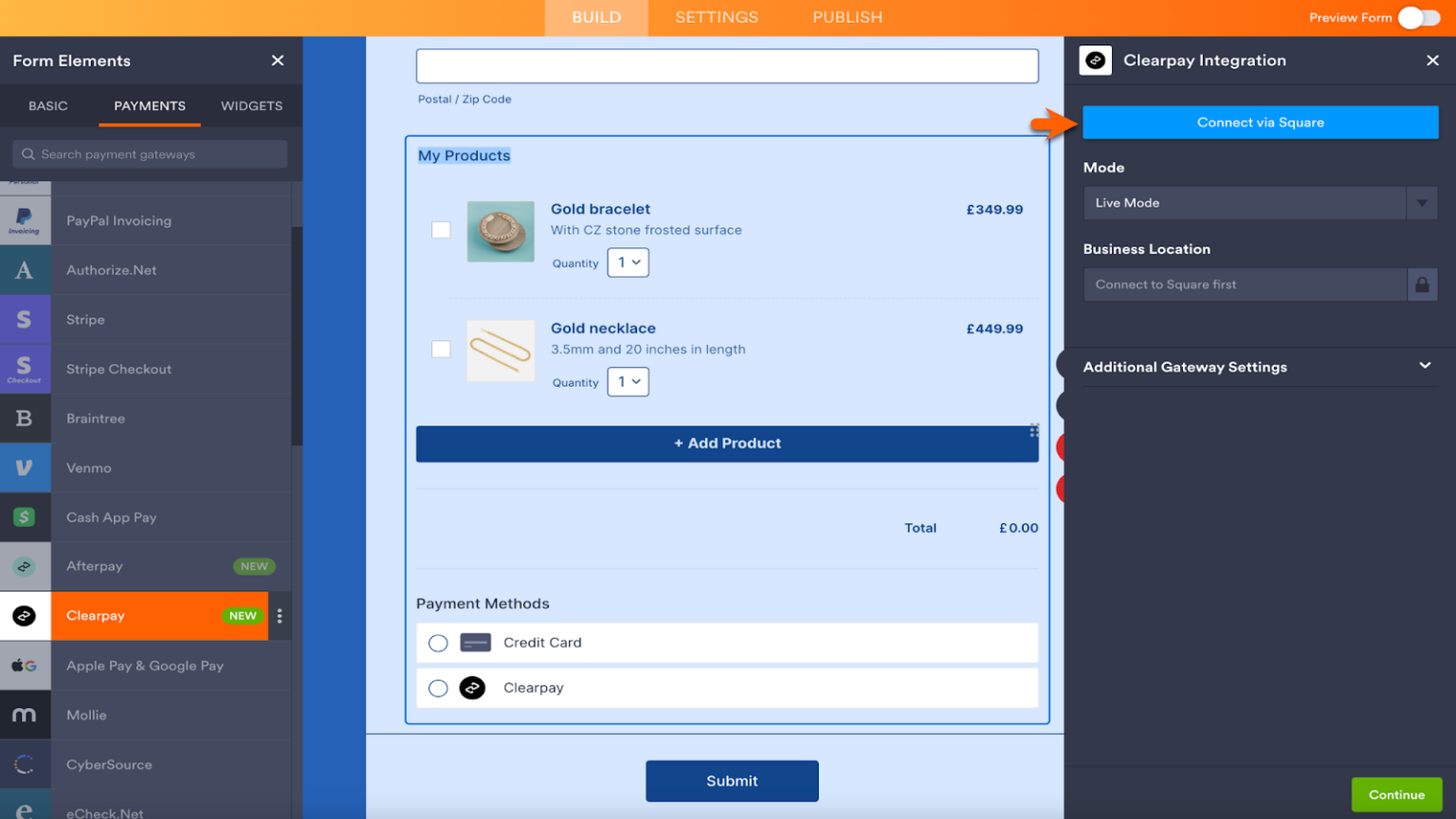
Task: Select the Braintree gateway icon
Action: pyautogui.click(x=26, y=418)
